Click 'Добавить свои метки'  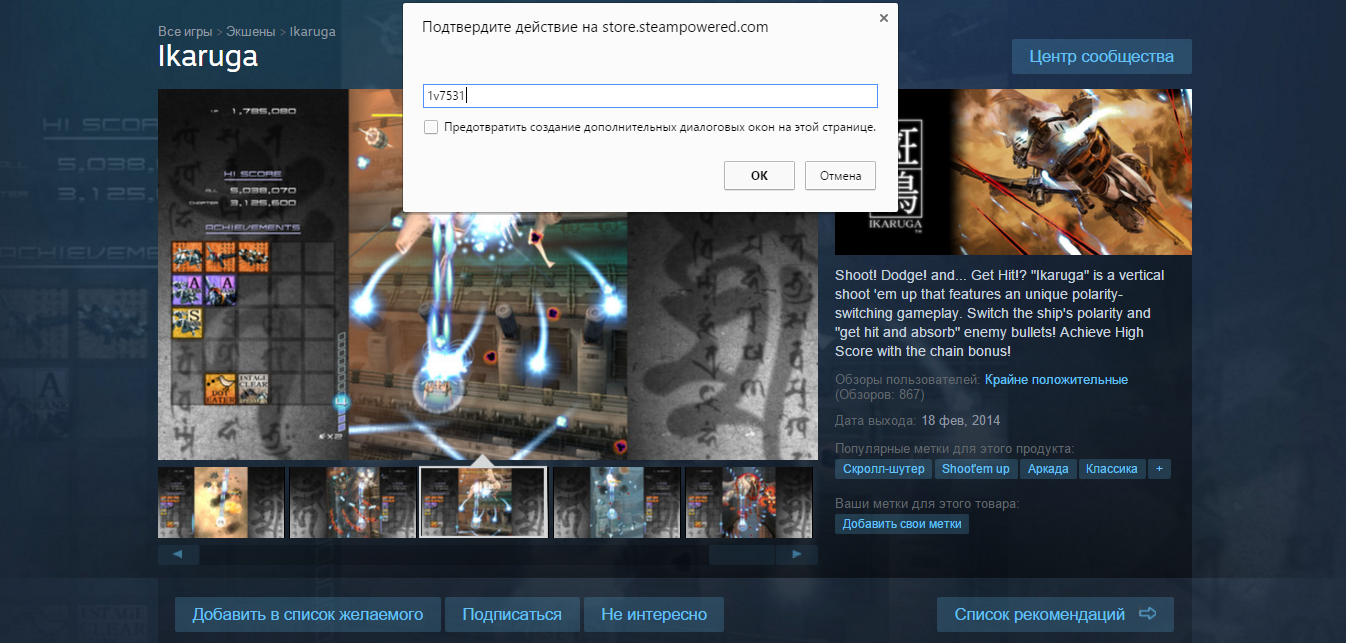click(902, 524)
